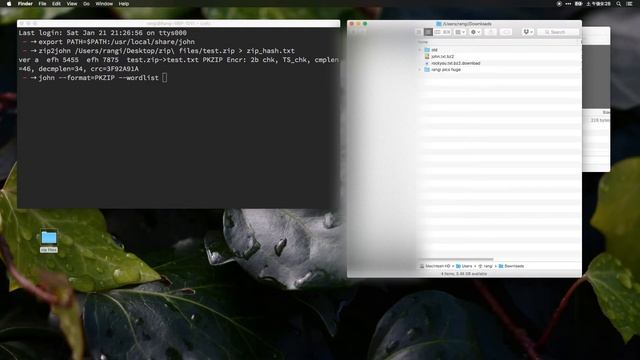The height and width of the screenshot is (360, 640).
Task: Open Spotlight search in menu bar
Action: (x=619, y=4)
